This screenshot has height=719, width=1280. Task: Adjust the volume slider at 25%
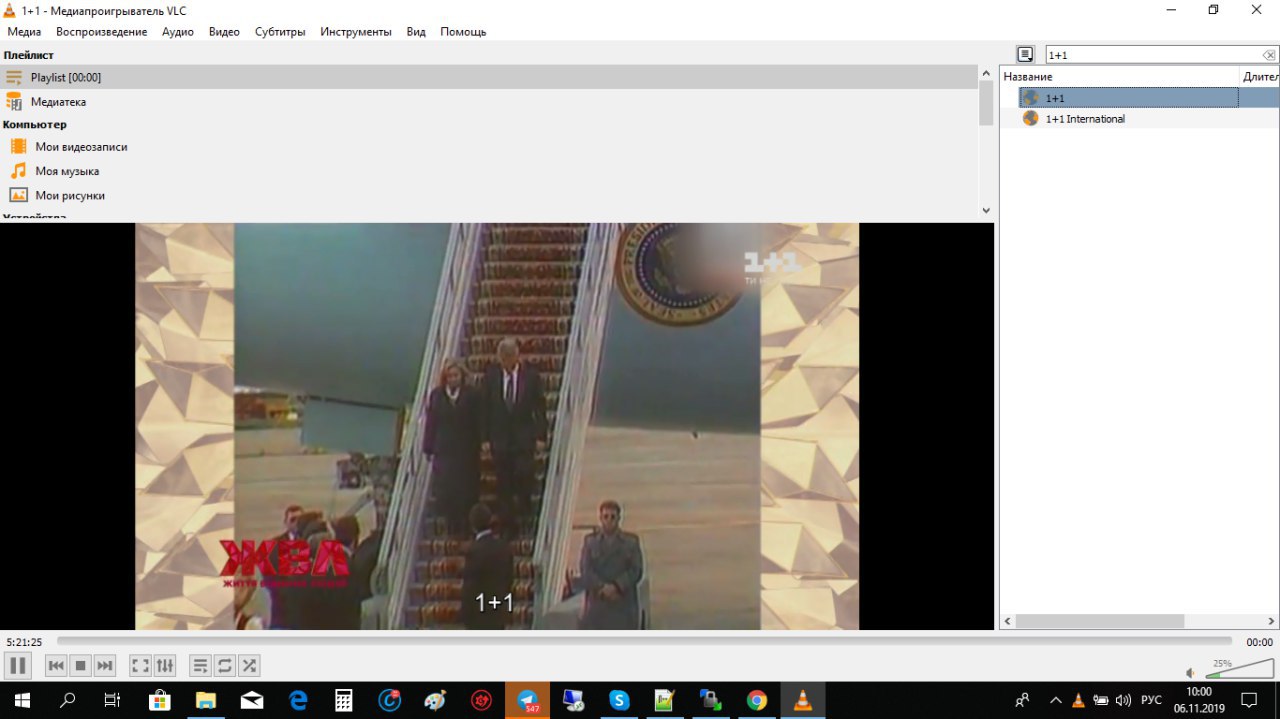tap(1238, 669)
